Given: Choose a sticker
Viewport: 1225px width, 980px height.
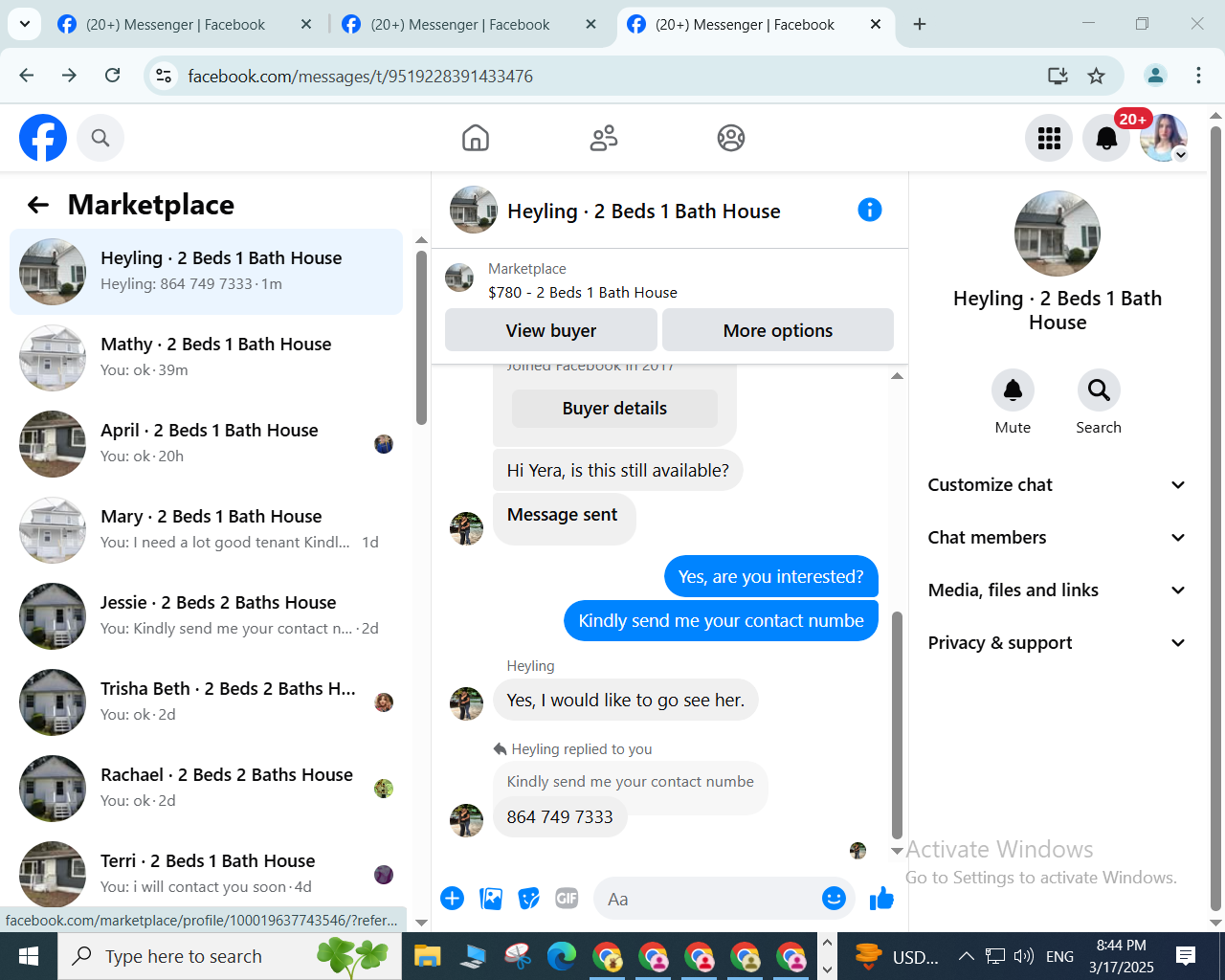Looking at the screenshot, I should (x=529, y=898).
